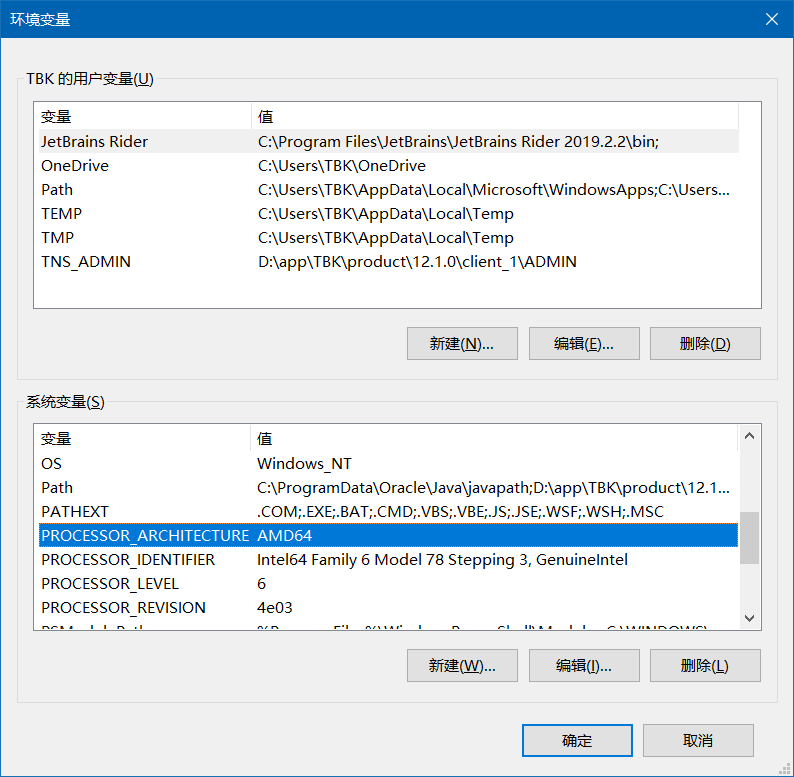Click 删除(L) button for system variables
Screen dimensions: 794x777
705,666
